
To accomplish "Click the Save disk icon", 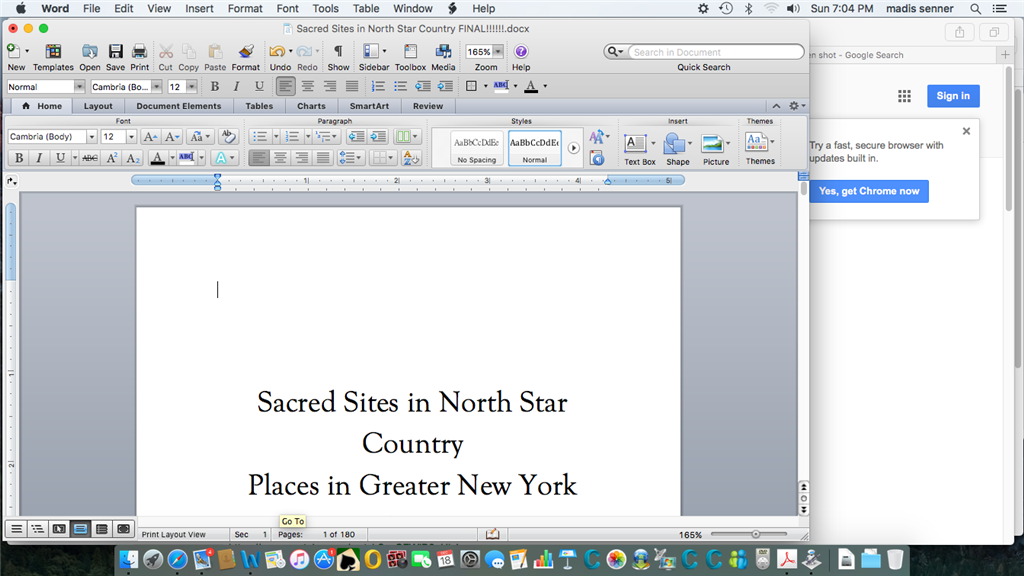I will point(115,52).
